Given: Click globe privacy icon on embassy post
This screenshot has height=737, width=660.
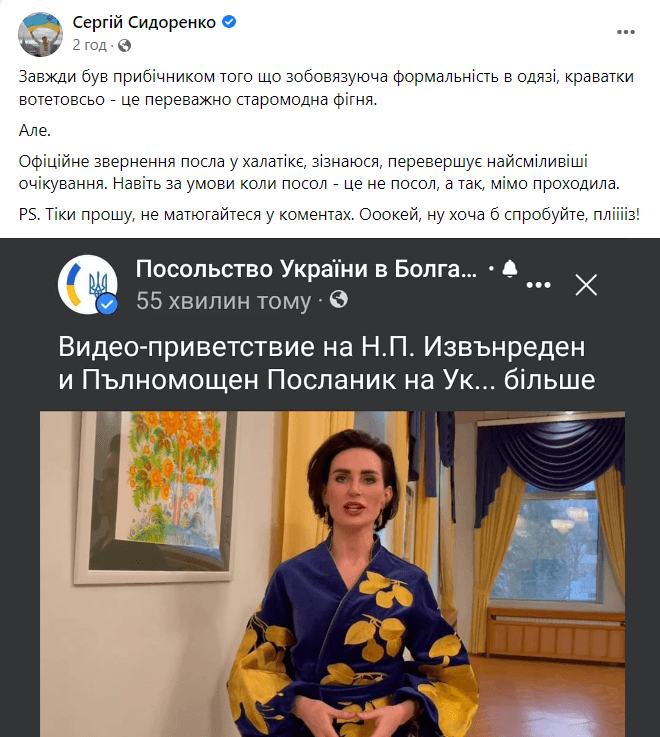Looking at the screenshot, I should (x=338, y=299).
